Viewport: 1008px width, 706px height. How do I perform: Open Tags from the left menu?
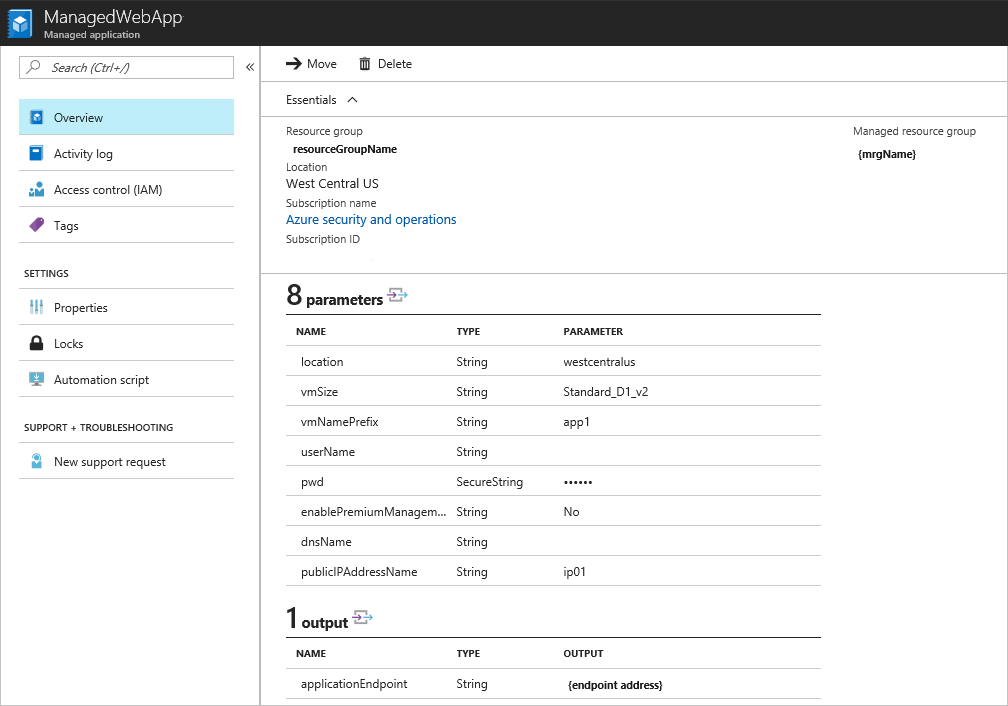pos(66,226)
